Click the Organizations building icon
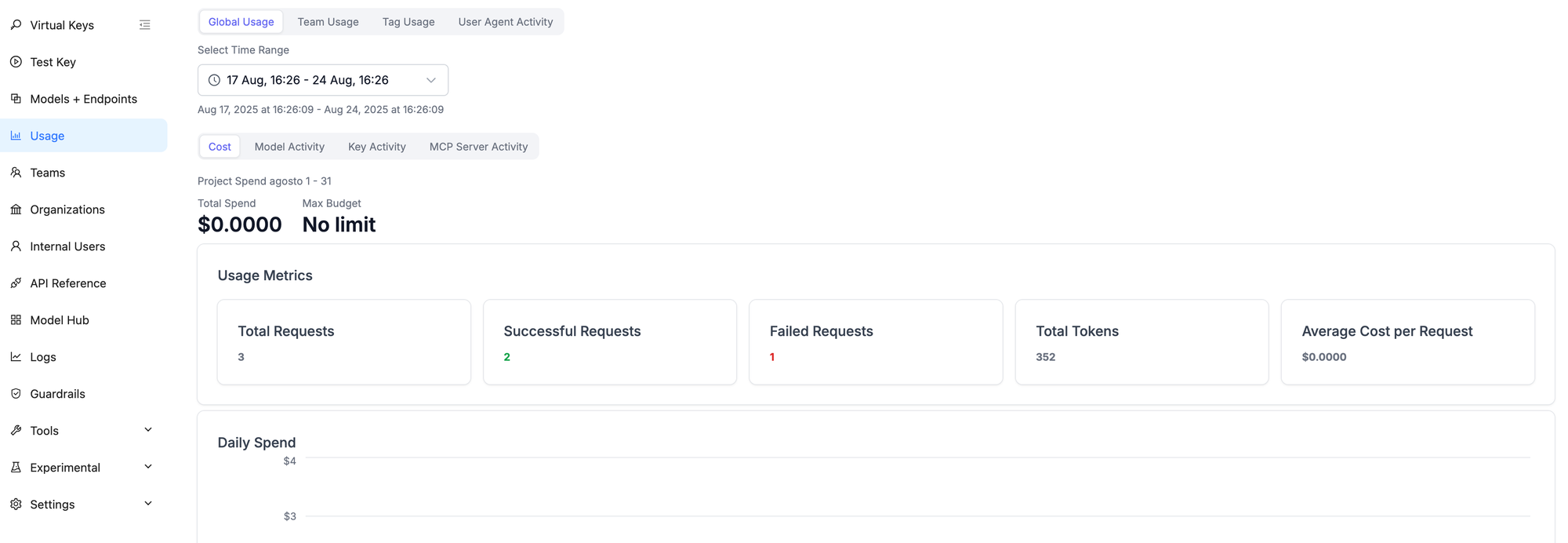Screen dimensions: 1568x543 [16, 210]
